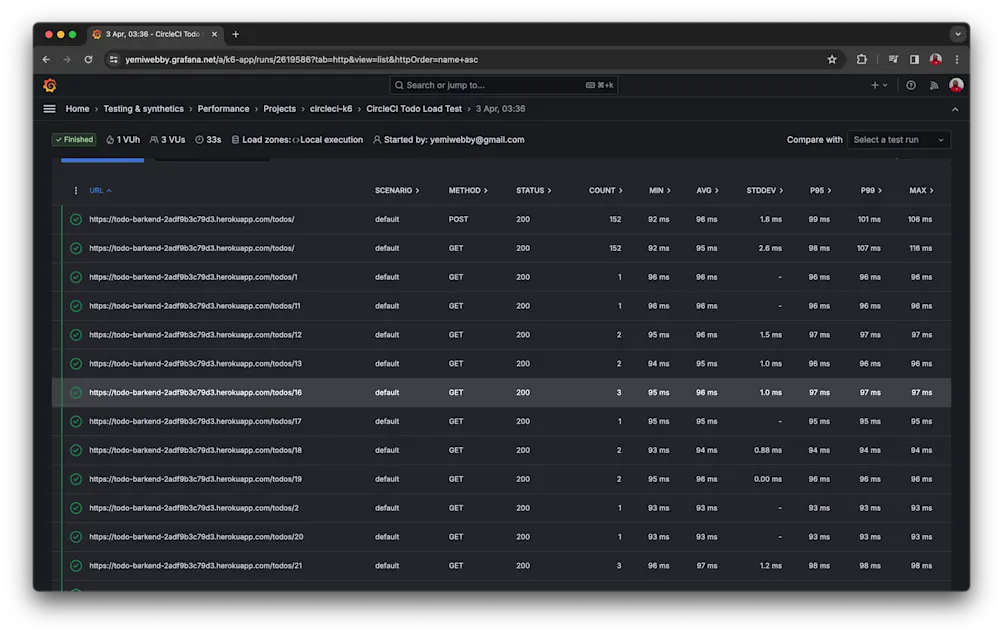Open the Help question-mark icon
Viewport: 1003px width, 635px height.
pyautogui.click(x=910, y=85)
